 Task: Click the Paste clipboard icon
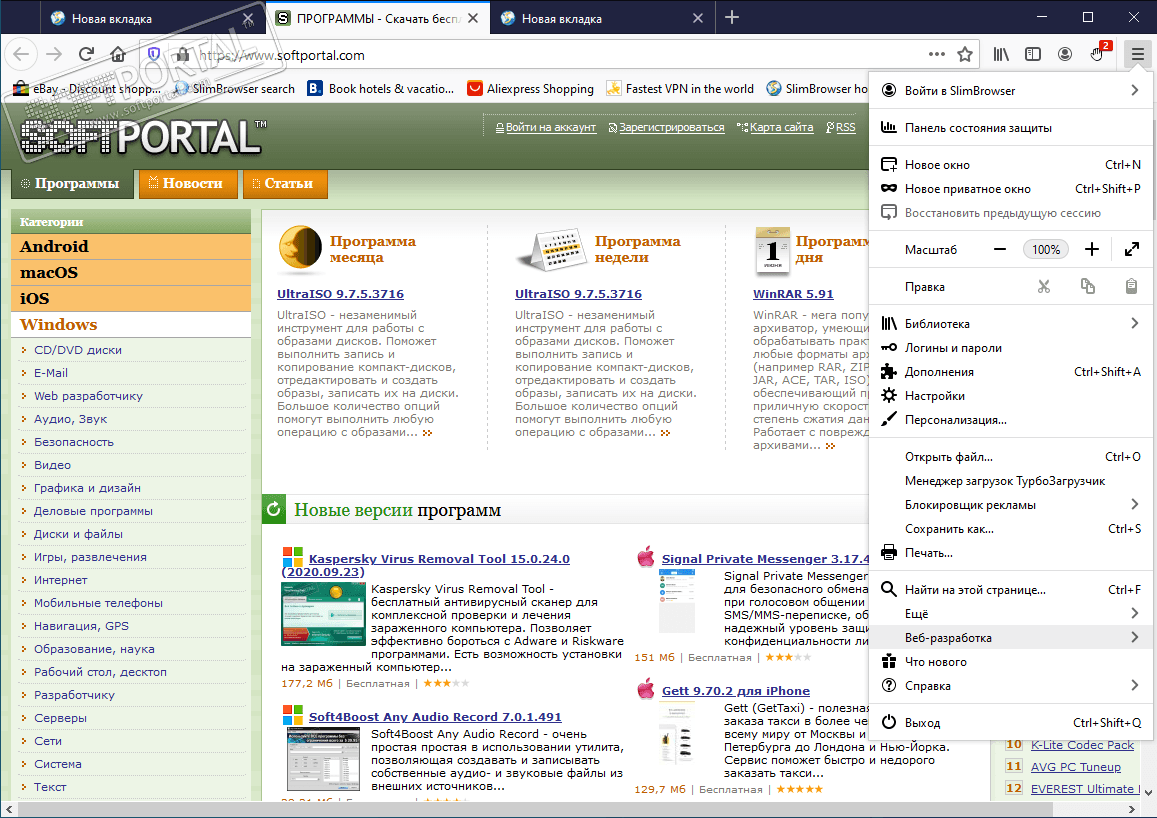(x=1131, y=286)
